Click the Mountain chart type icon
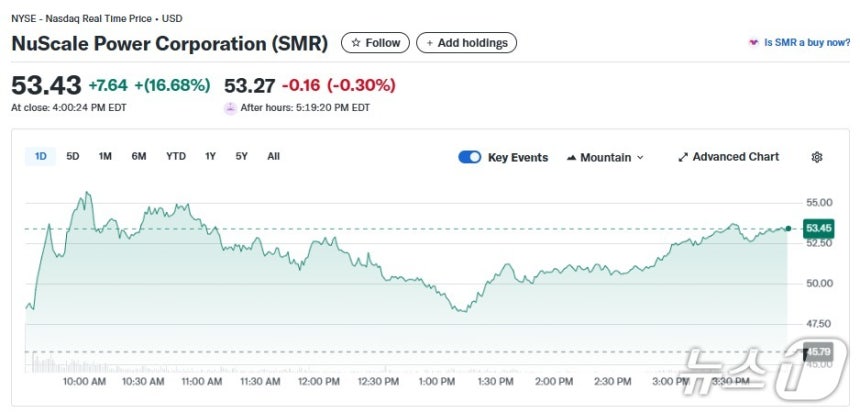860x413 pixels. (572, 158)
